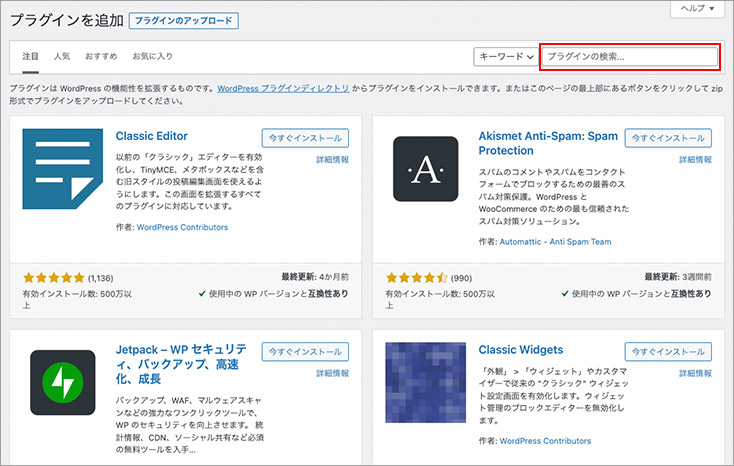Install Akismet with 今すぐインストール
734x466 pixels.
click(x=668, y=138)
